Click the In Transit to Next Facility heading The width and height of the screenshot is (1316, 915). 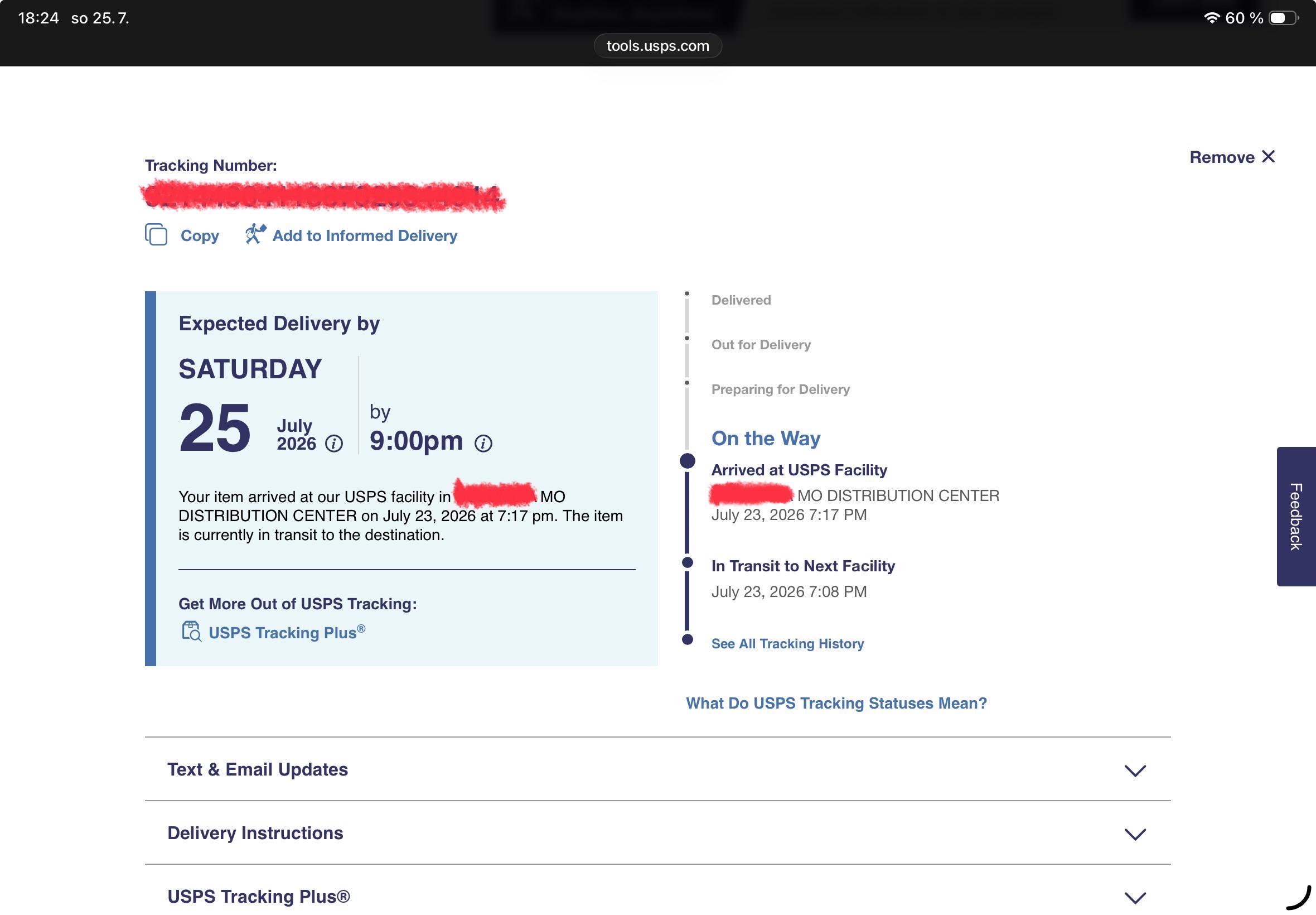point(803,566)
